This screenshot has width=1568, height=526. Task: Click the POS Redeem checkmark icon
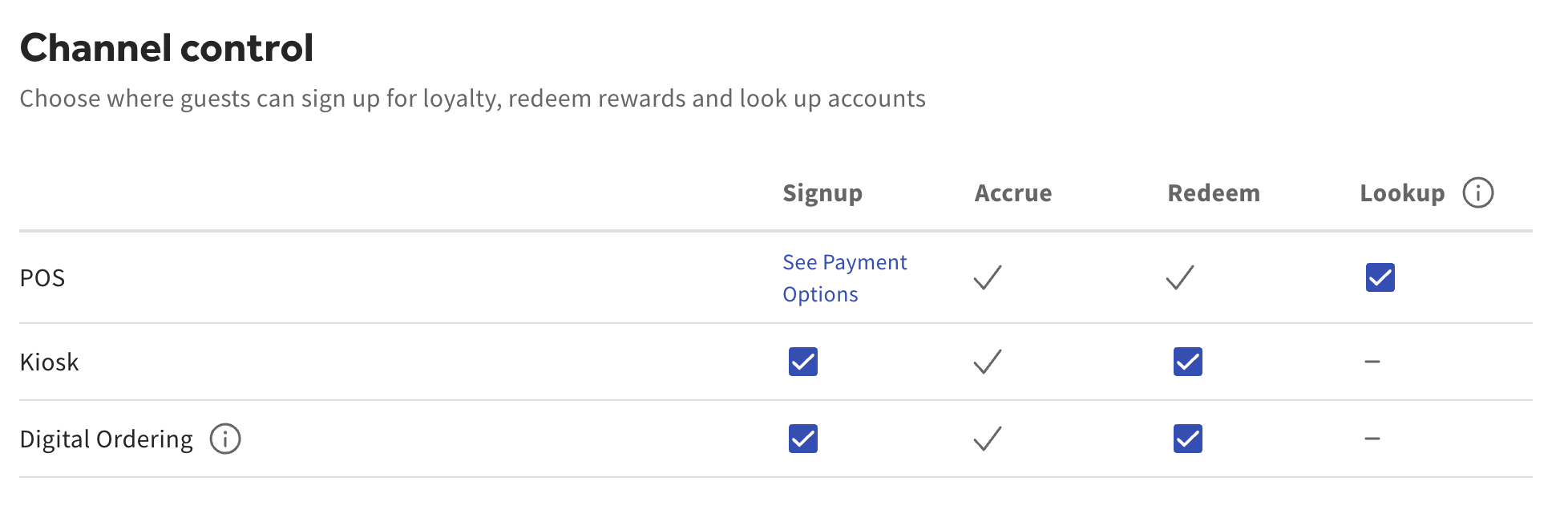click(x=1179, y=278)
